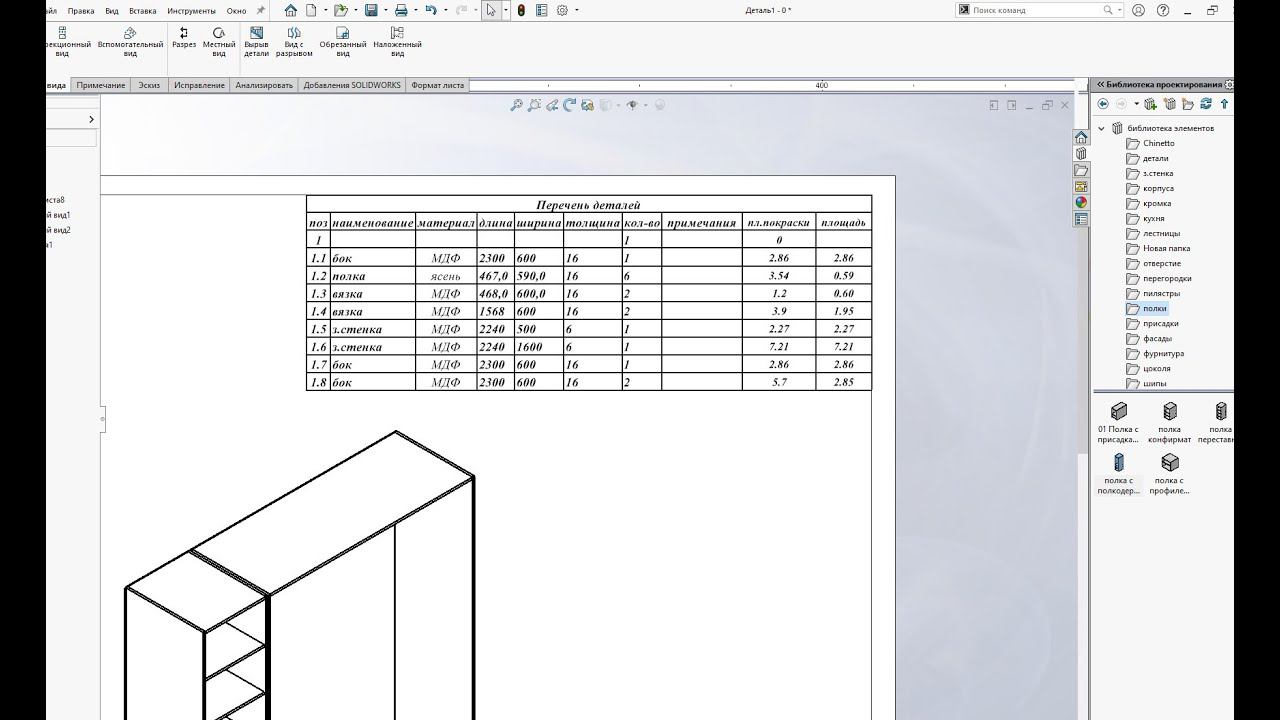1280x720 pixels.
Task: Switch to the Формат листа tab
Action: click(x=437, y=85)
